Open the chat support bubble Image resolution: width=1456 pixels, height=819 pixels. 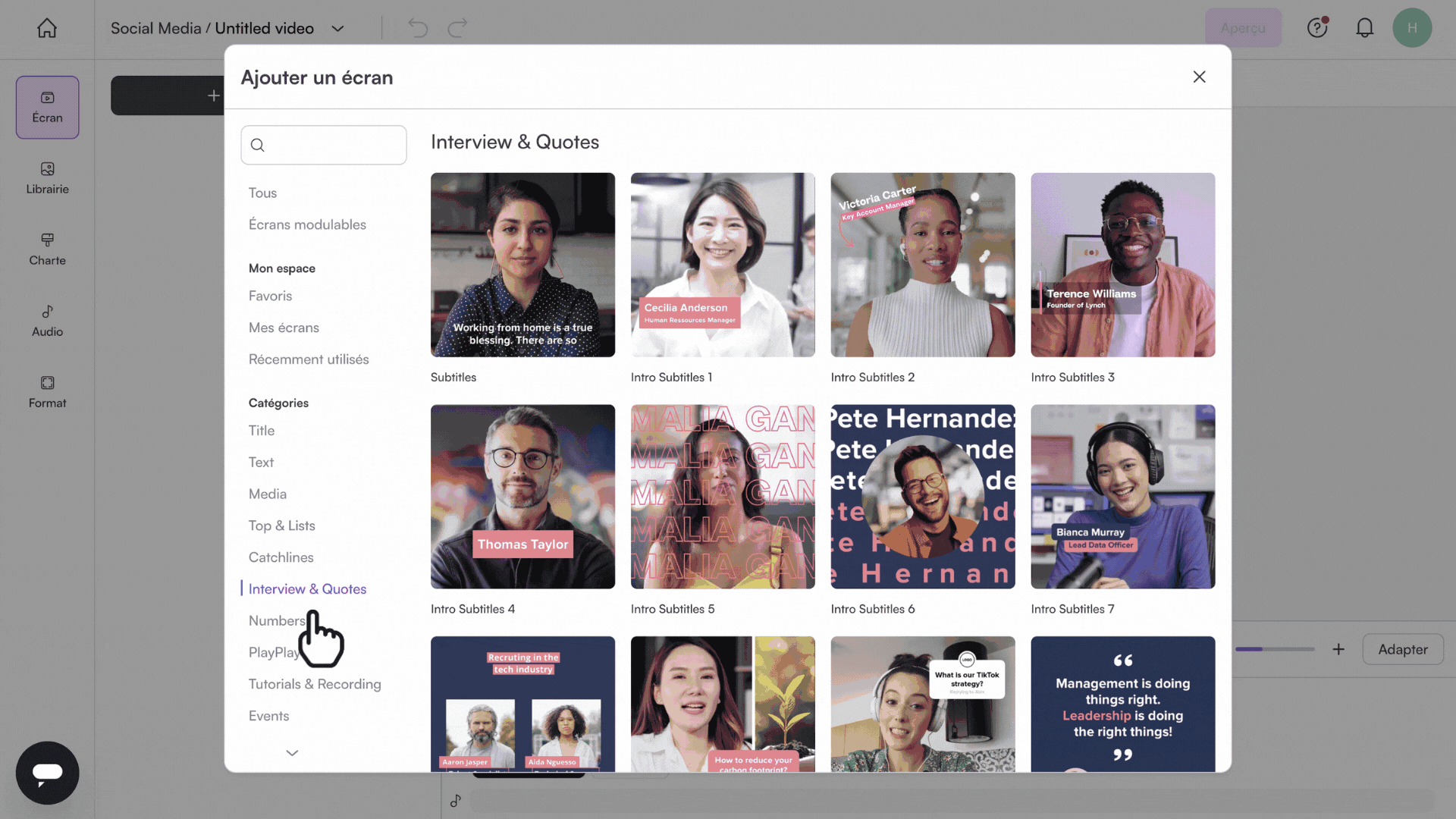(x=47, y=772)
